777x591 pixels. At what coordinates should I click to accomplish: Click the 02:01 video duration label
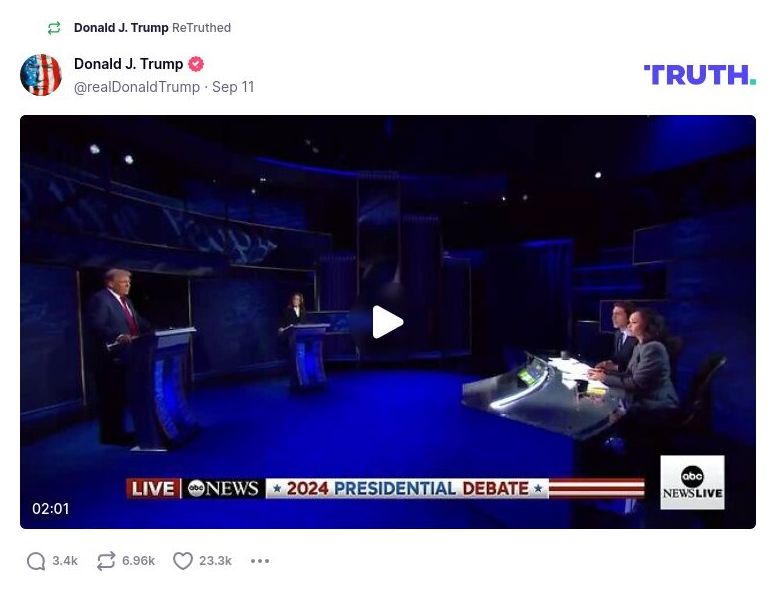[x=51, y=509]
